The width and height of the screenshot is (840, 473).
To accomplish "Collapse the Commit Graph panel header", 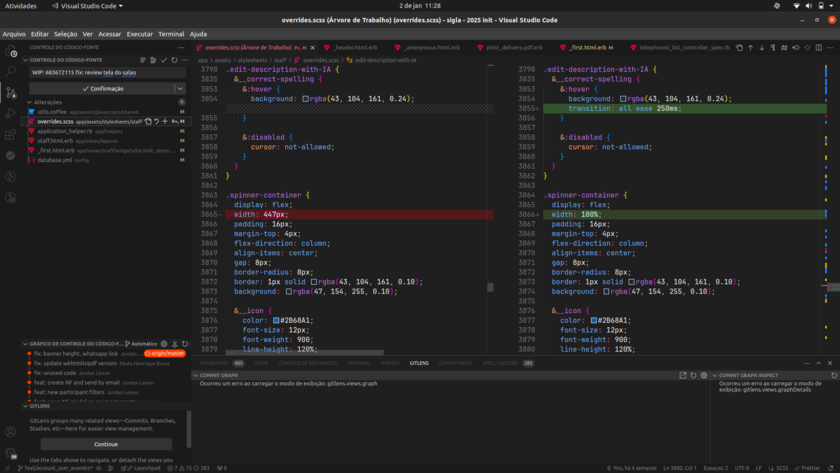I will click(x=196, y=376).
